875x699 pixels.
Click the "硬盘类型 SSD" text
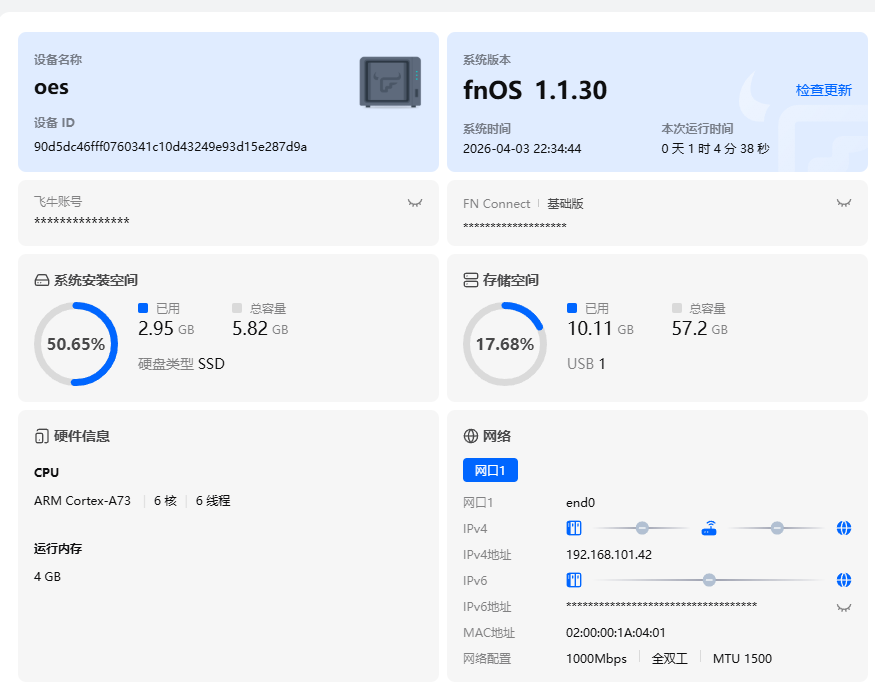point(181,364)
